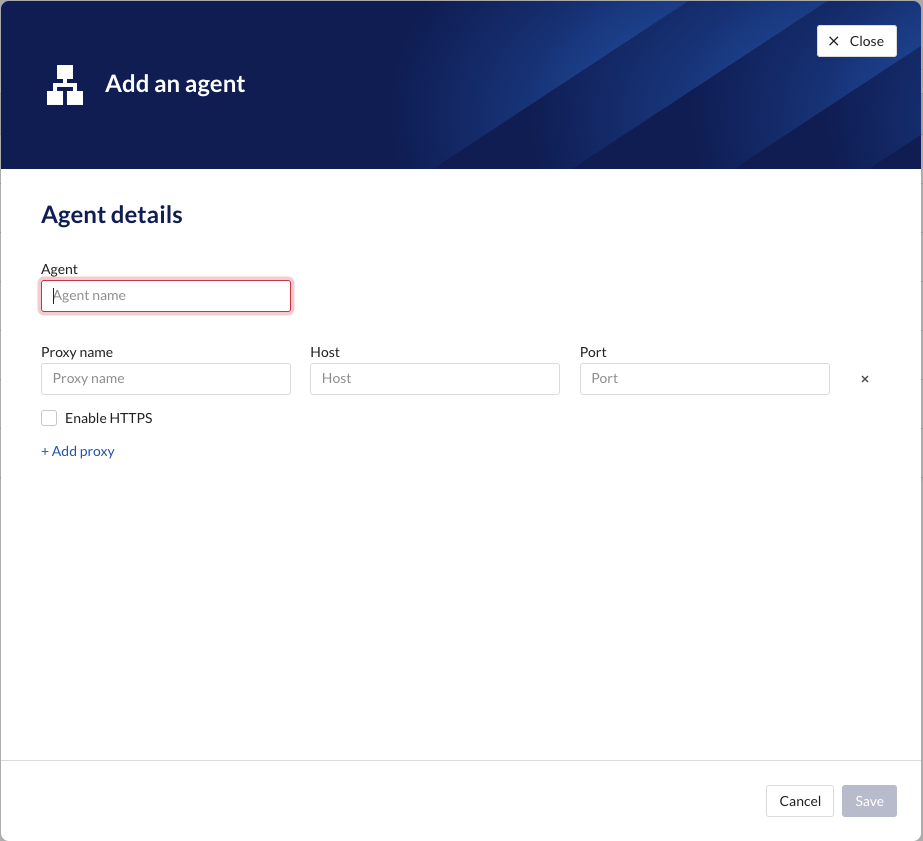Click the Port input field
The height and width of the screenshot is (841, 923).
704,378
